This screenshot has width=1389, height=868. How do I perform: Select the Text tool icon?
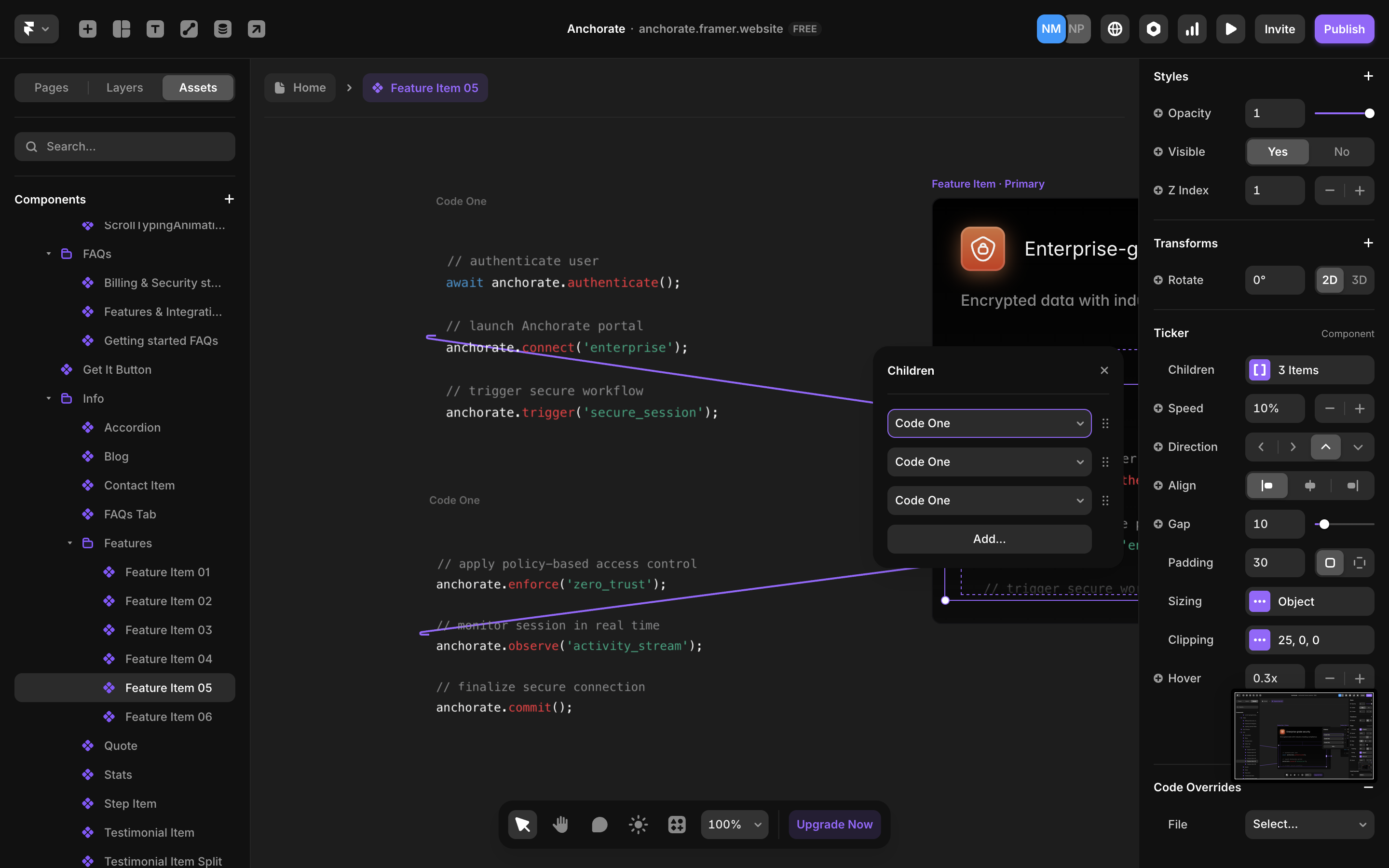155,29
